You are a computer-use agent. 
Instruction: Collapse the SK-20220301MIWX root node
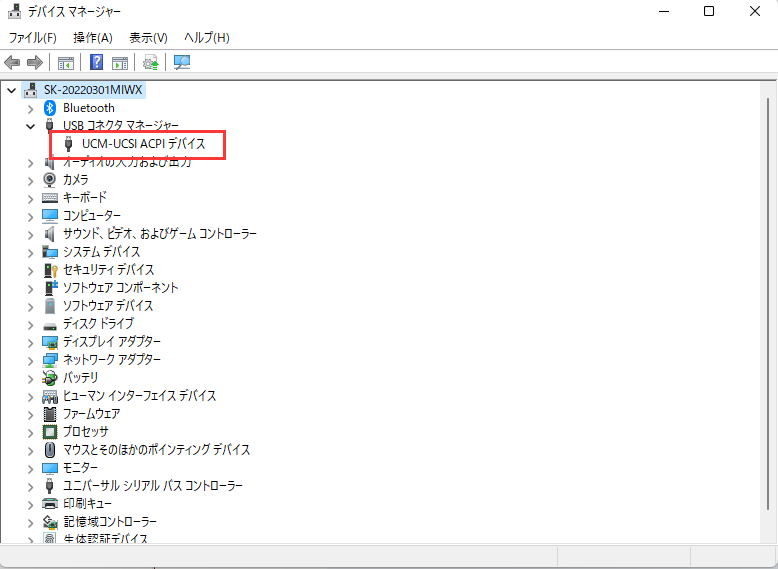click(x=11, y=90)
